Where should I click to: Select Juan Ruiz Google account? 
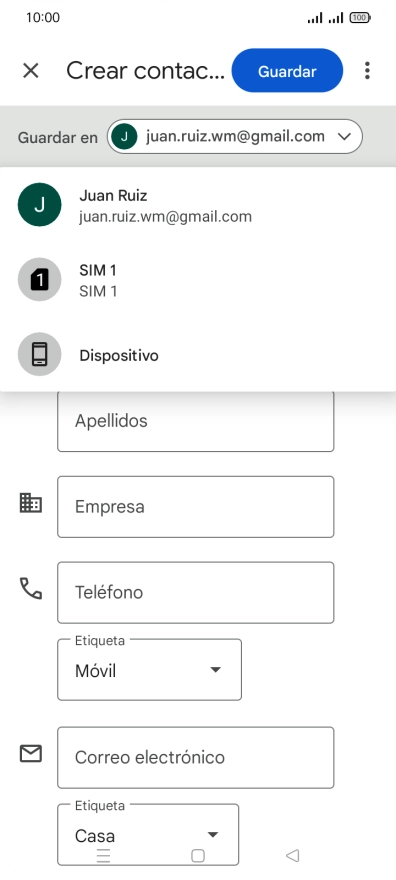tap(198, 205)
